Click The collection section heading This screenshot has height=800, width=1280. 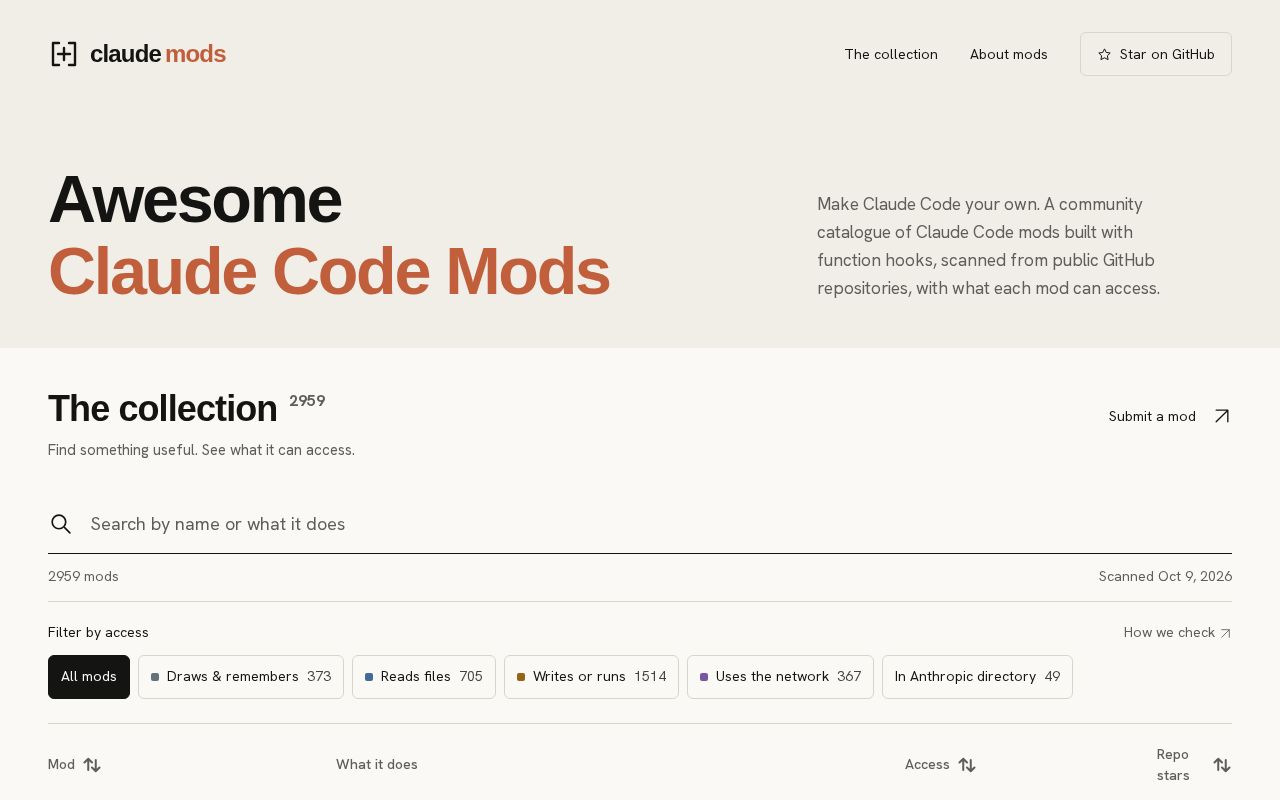[x=163, y=409]
